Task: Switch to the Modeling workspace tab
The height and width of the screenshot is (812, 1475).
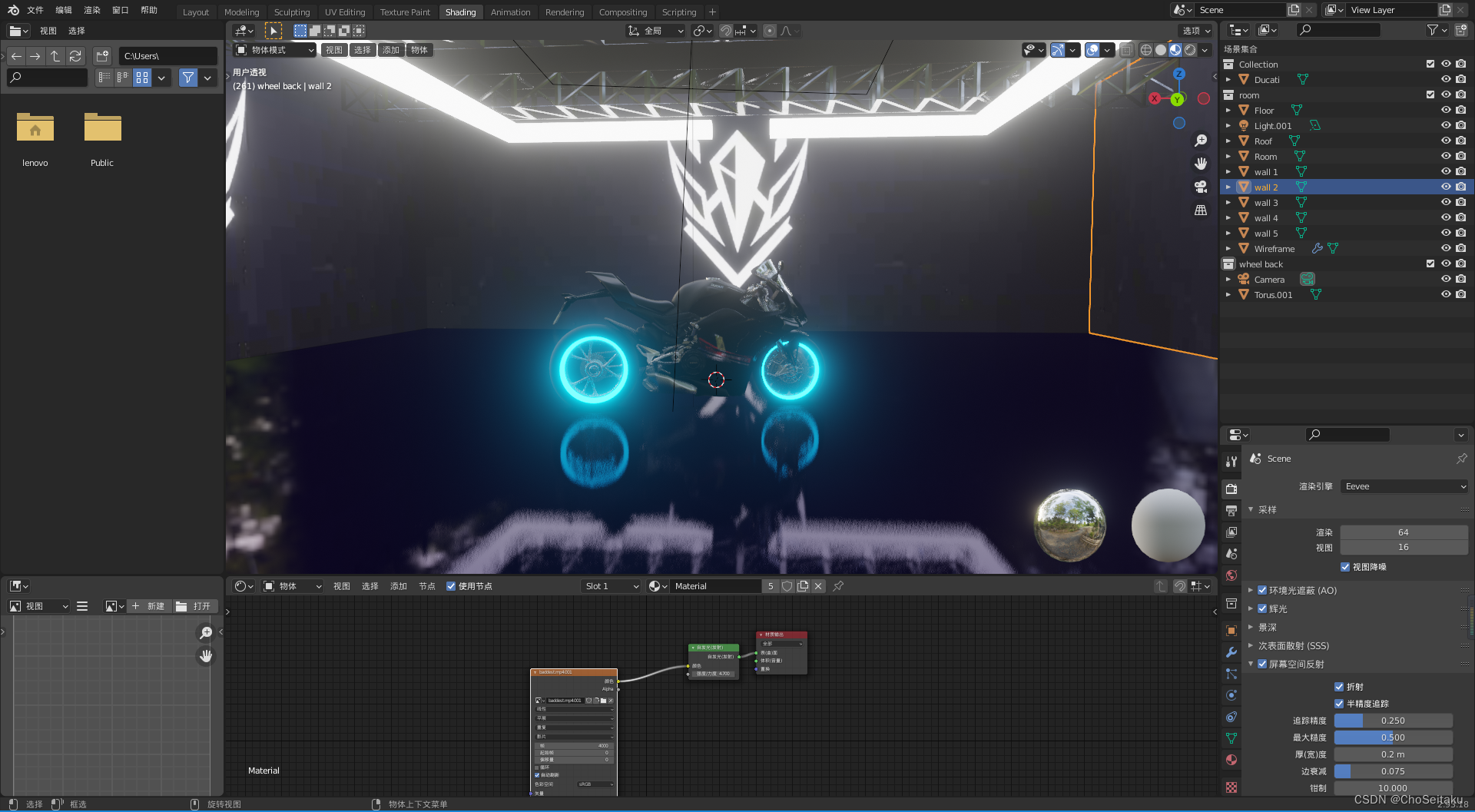Action: click(242, 12)
